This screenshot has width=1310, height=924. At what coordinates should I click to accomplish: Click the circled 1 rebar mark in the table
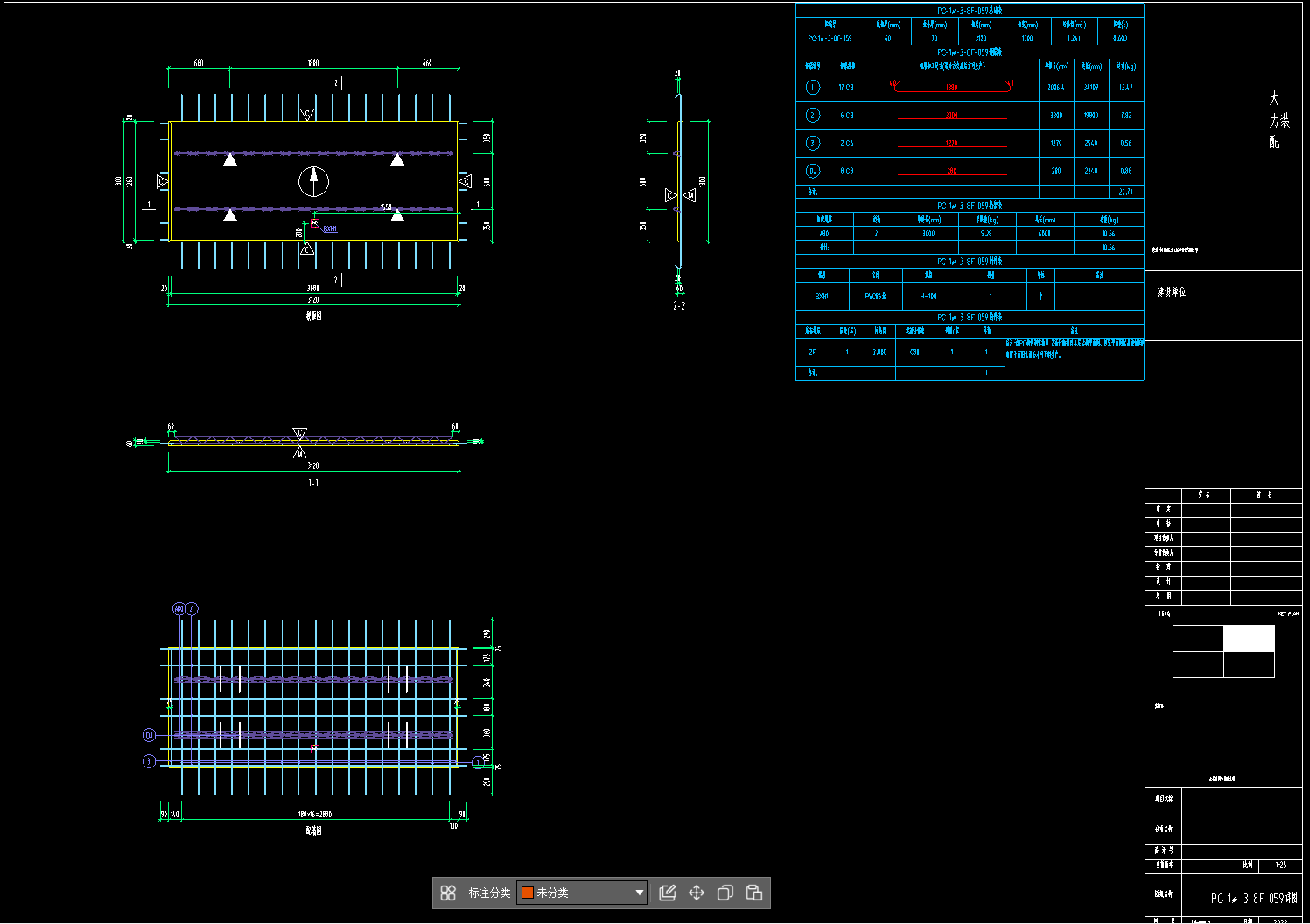click(x=813, y=87)
